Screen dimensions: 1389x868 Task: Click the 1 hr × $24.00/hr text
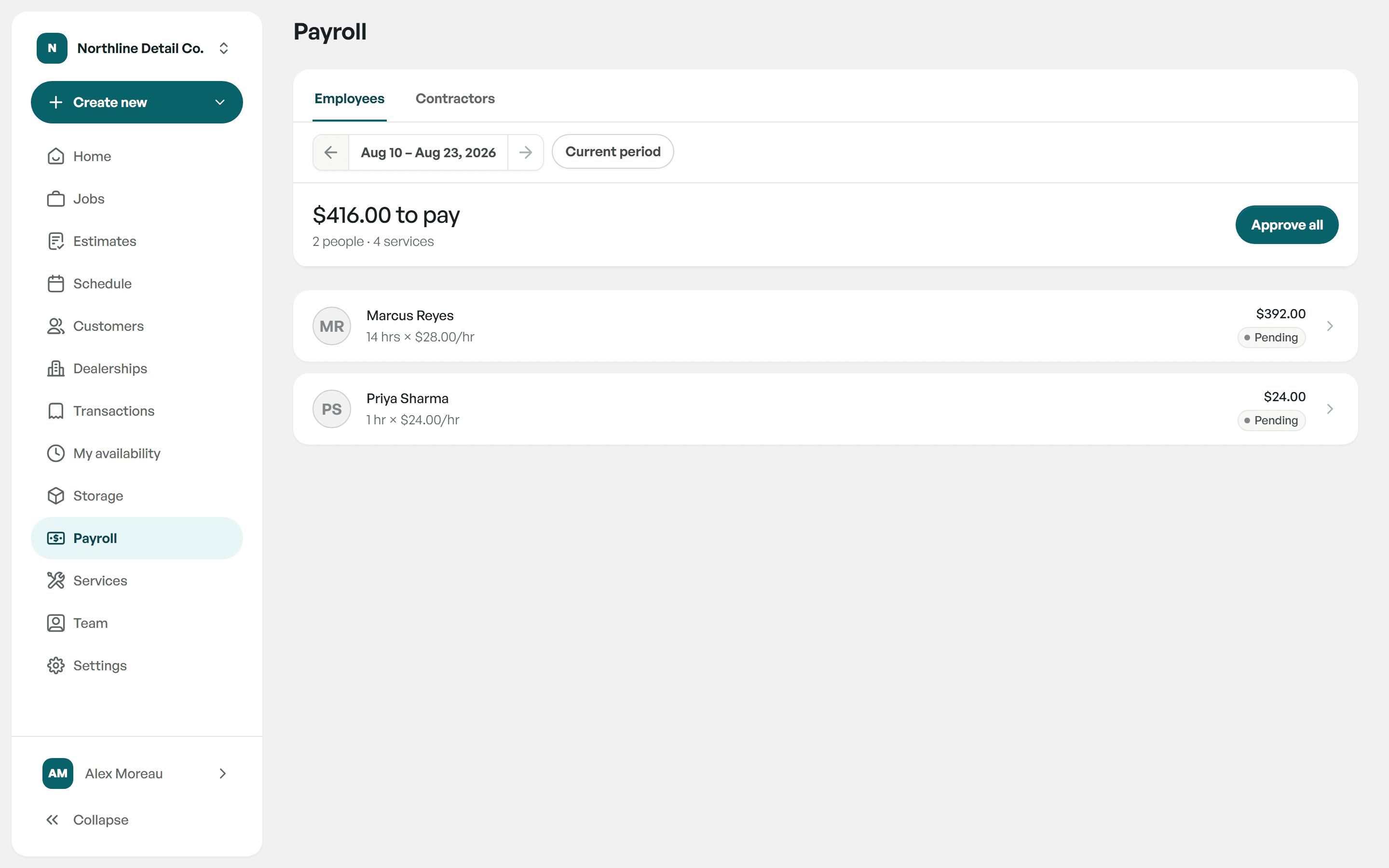click(413, 420)
